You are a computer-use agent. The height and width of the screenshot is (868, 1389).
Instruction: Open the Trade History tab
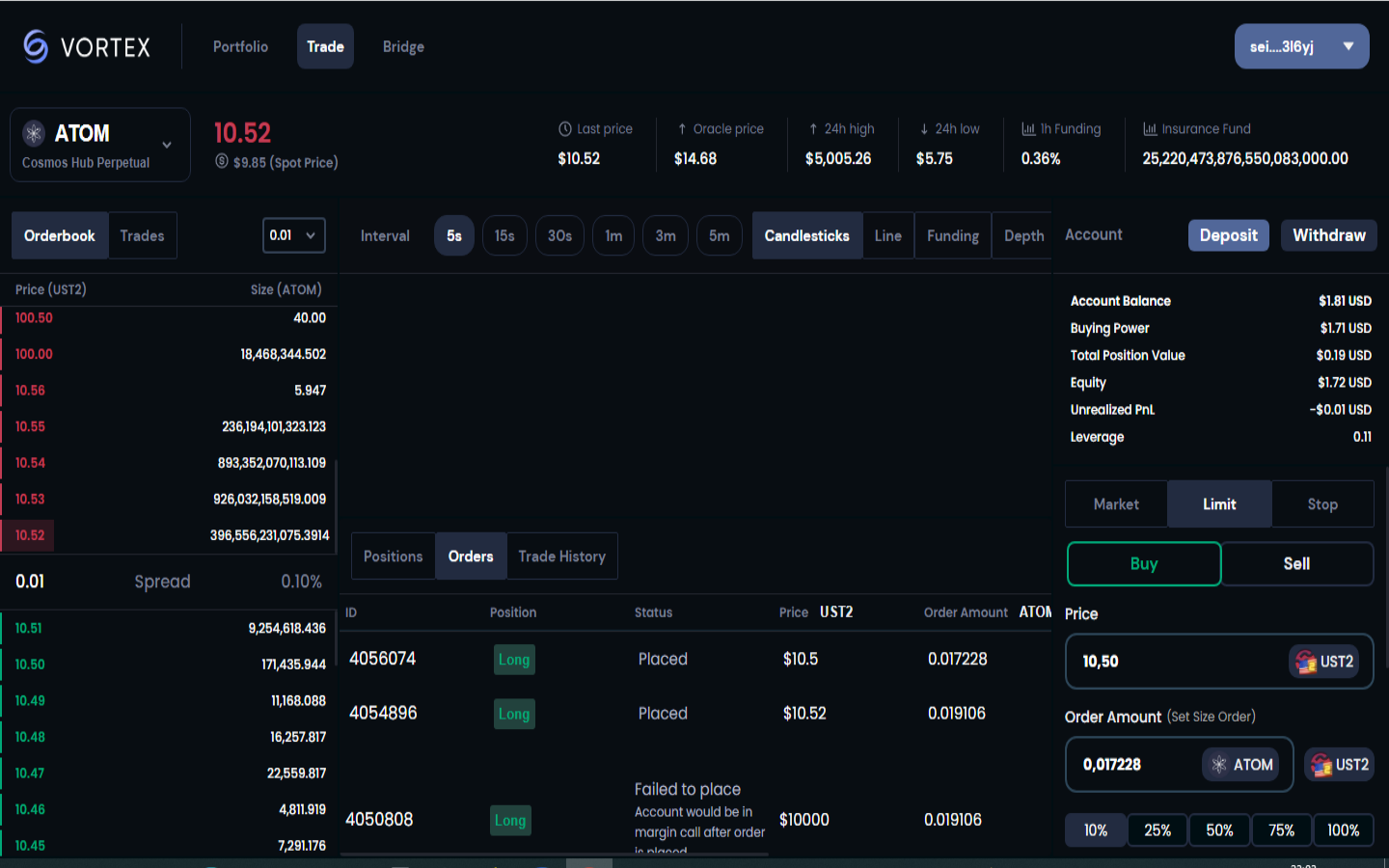[x=562, y=556]
